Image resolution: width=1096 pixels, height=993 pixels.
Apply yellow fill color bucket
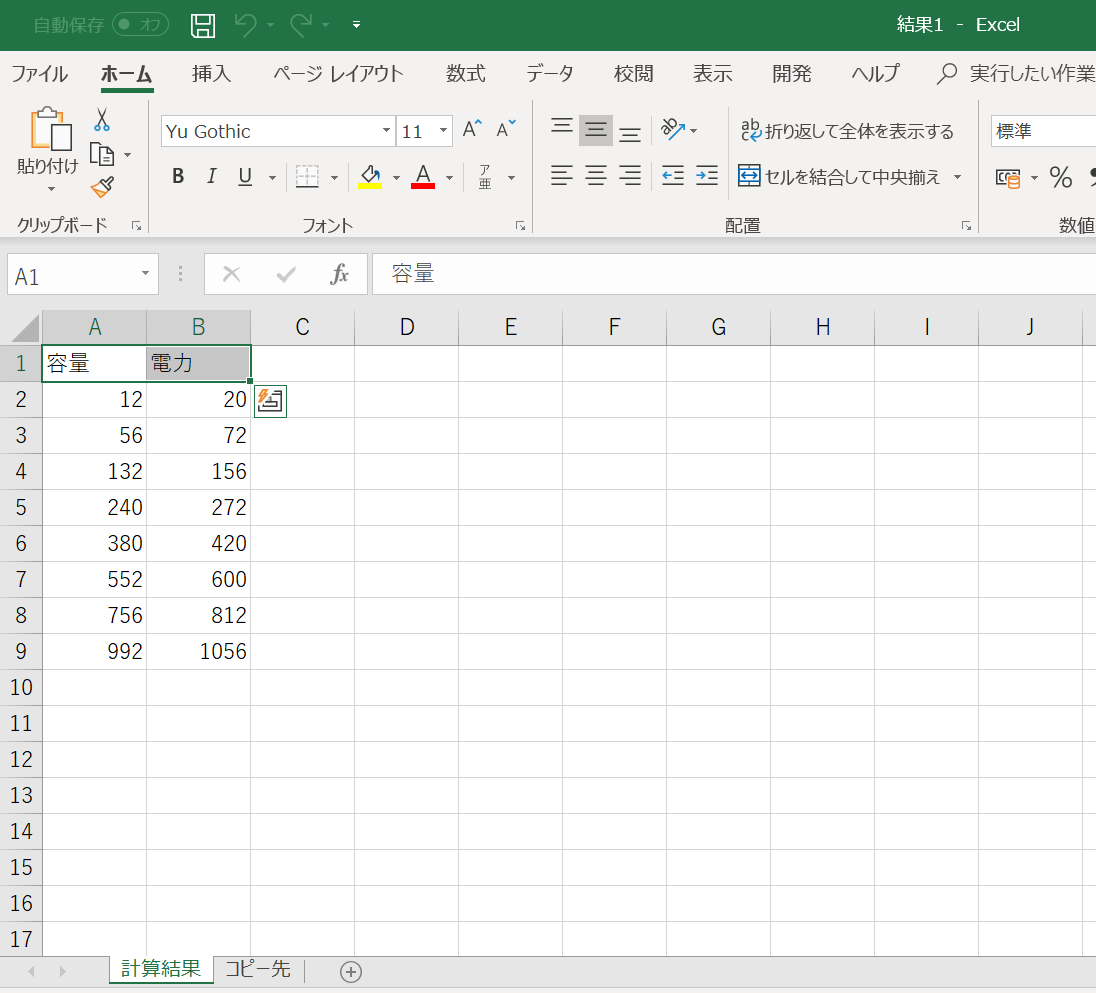pos(370,177)
